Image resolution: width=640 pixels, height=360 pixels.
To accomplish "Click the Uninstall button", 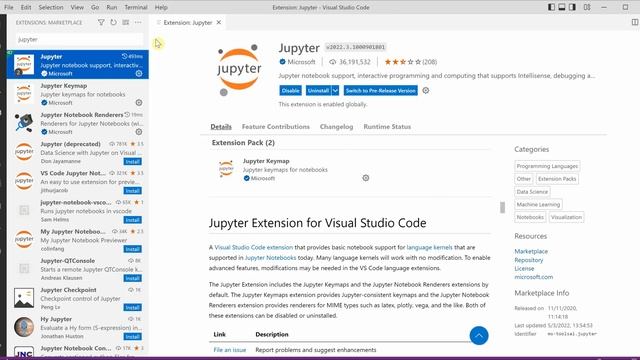I will (x=318, y=91).
